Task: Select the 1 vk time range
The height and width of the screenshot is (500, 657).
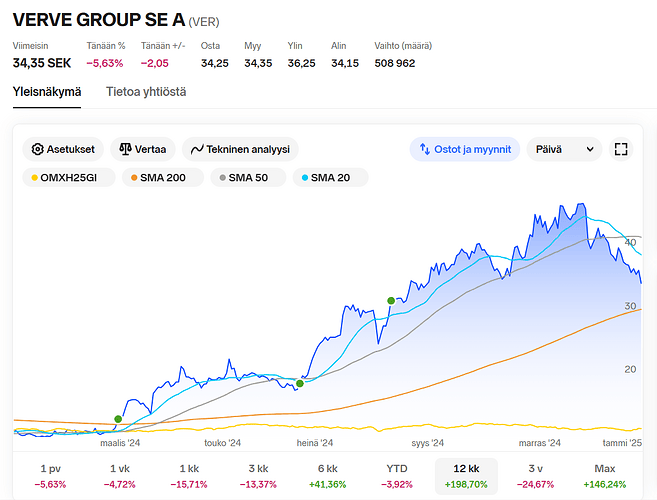Action: (x=120, y=476)
